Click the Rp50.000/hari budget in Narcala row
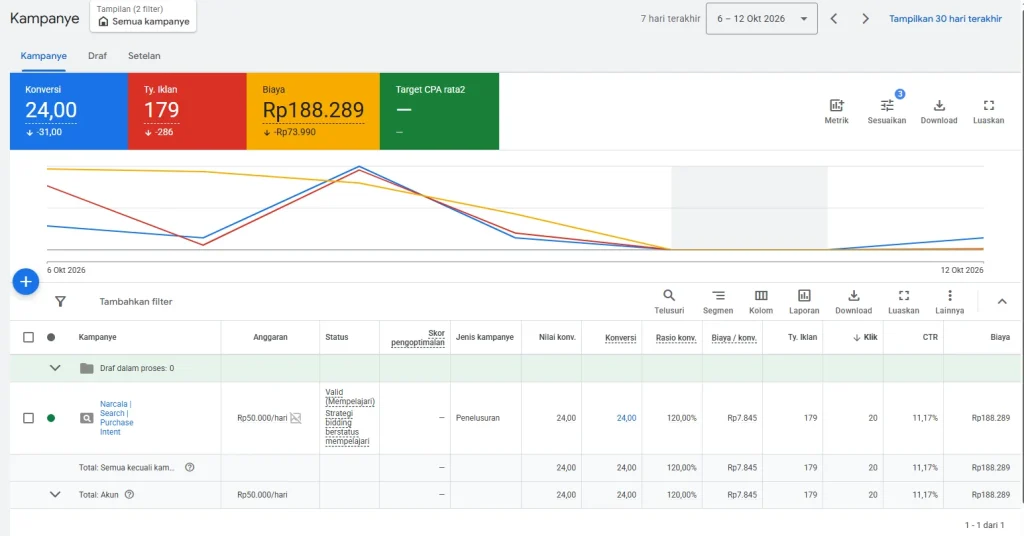The image size is (1024, 536). coord(262,418)
